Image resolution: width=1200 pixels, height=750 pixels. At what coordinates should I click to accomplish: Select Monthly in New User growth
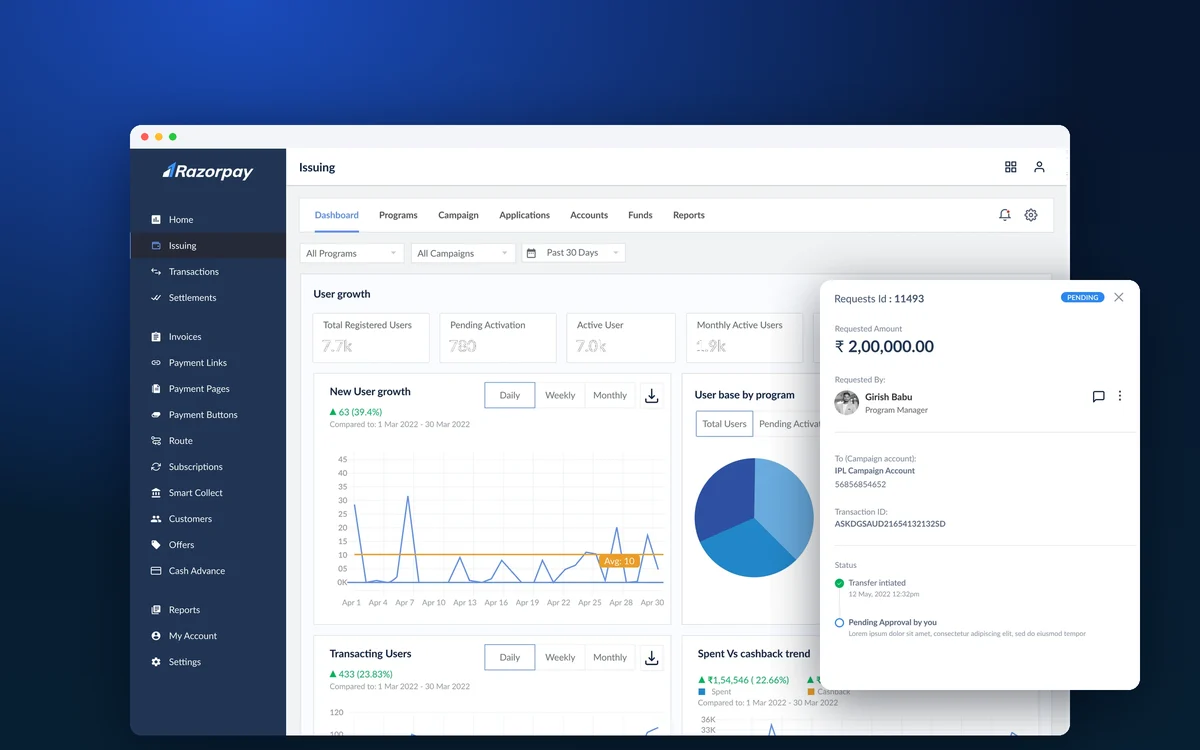coord(610,395)
